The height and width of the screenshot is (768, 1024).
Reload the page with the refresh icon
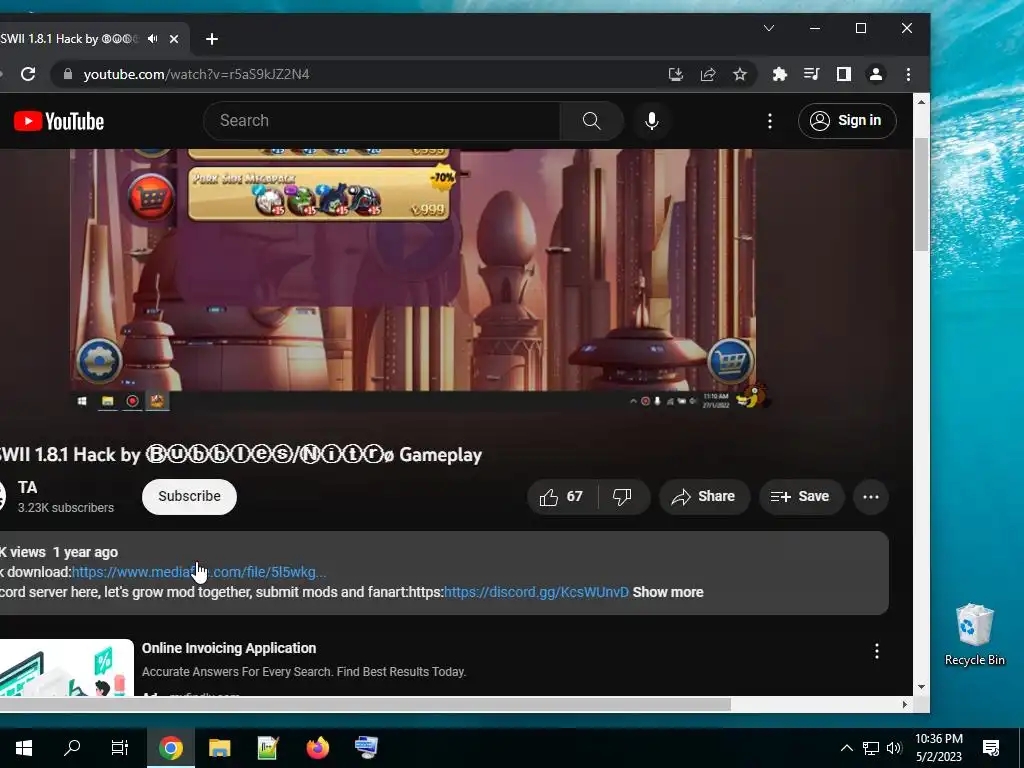(x=27, y=74)
